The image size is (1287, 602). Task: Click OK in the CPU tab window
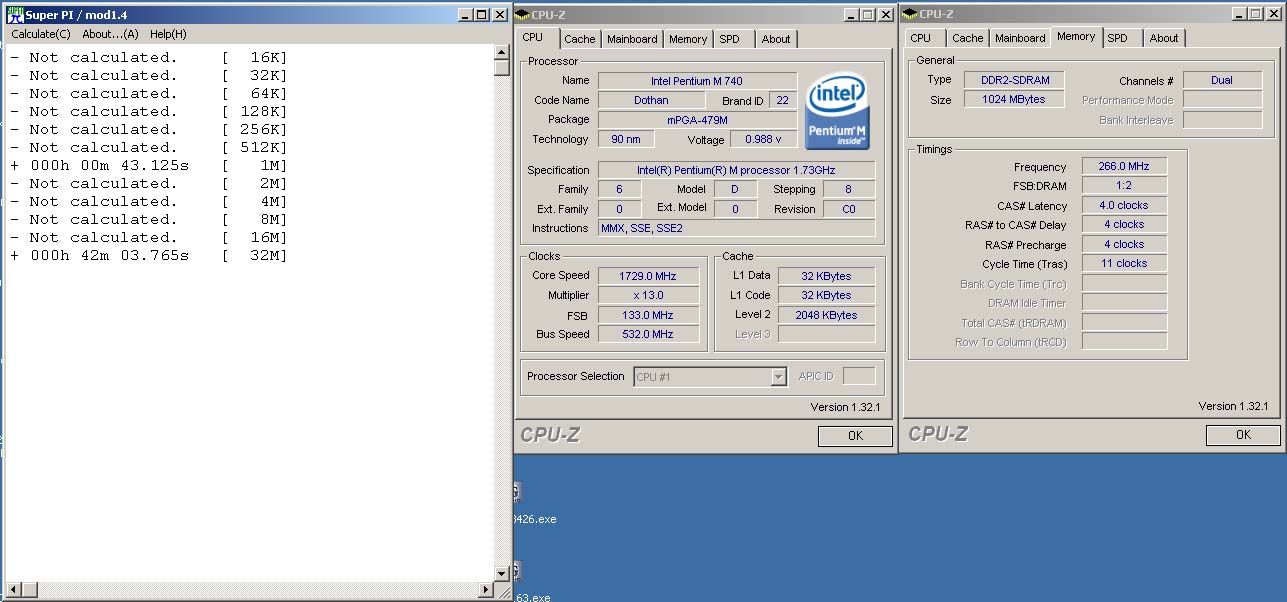coord(855,436)
